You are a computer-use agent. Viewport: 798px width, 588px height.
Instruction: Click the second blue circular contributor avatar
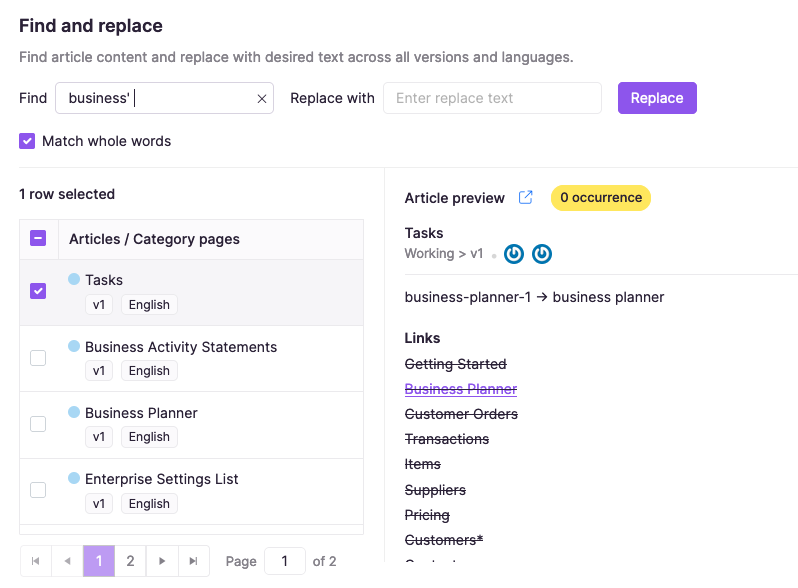pos(541,254)
